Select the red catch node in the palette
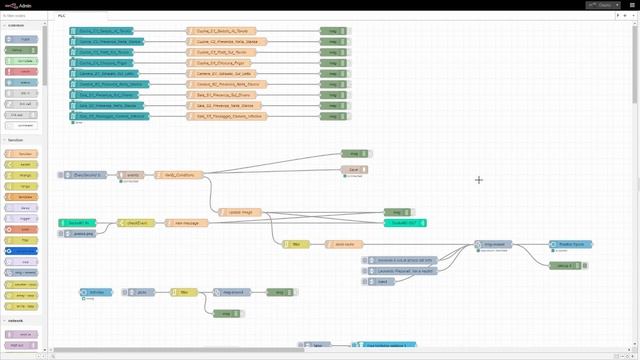The width and height of the screenshot is (640, 360). [22, 72]
